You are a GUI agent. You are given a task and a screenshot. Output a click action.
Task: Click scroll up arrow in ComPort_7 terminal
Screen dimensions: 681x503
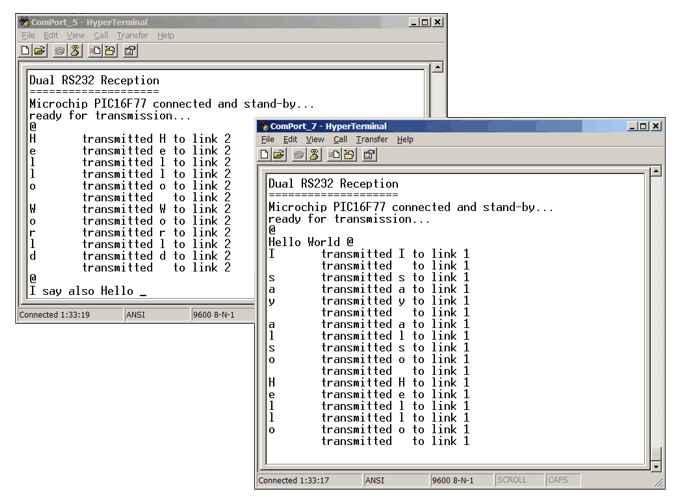click(656, 173)
